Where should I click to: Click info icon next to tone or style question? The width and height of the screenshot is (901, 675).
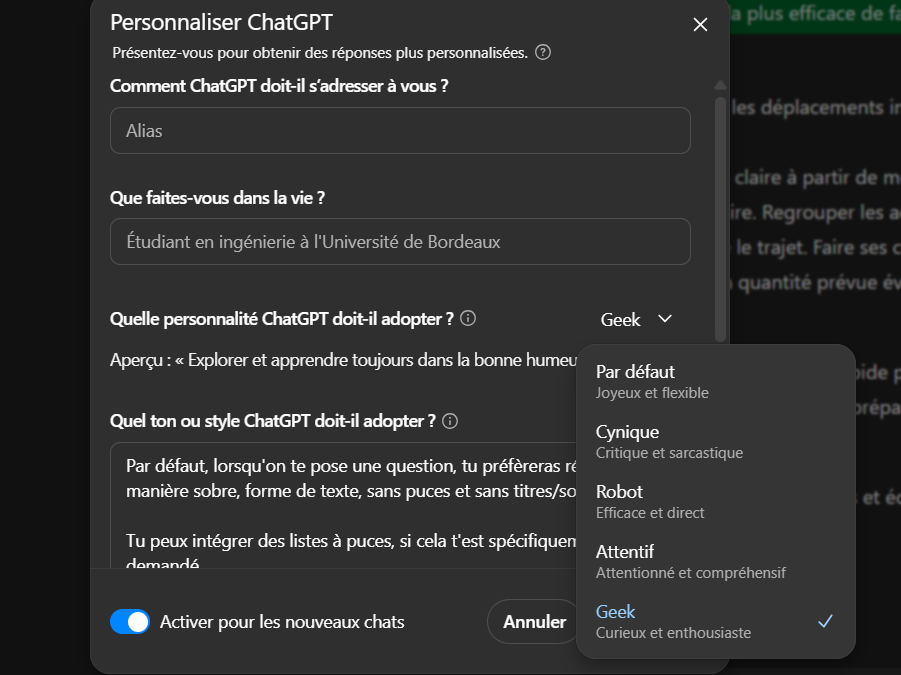coord(450,421)
